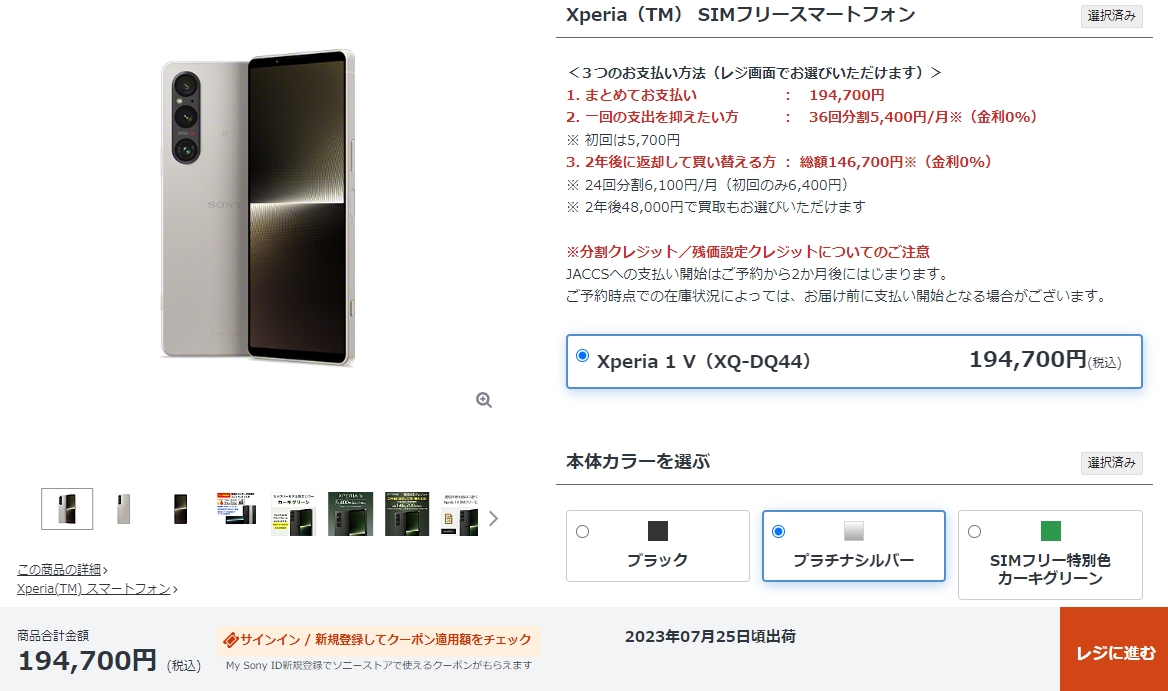Open the Xperia(TM) スマートフォン link
Screen dimensions: 1168x691
[94, 589]
